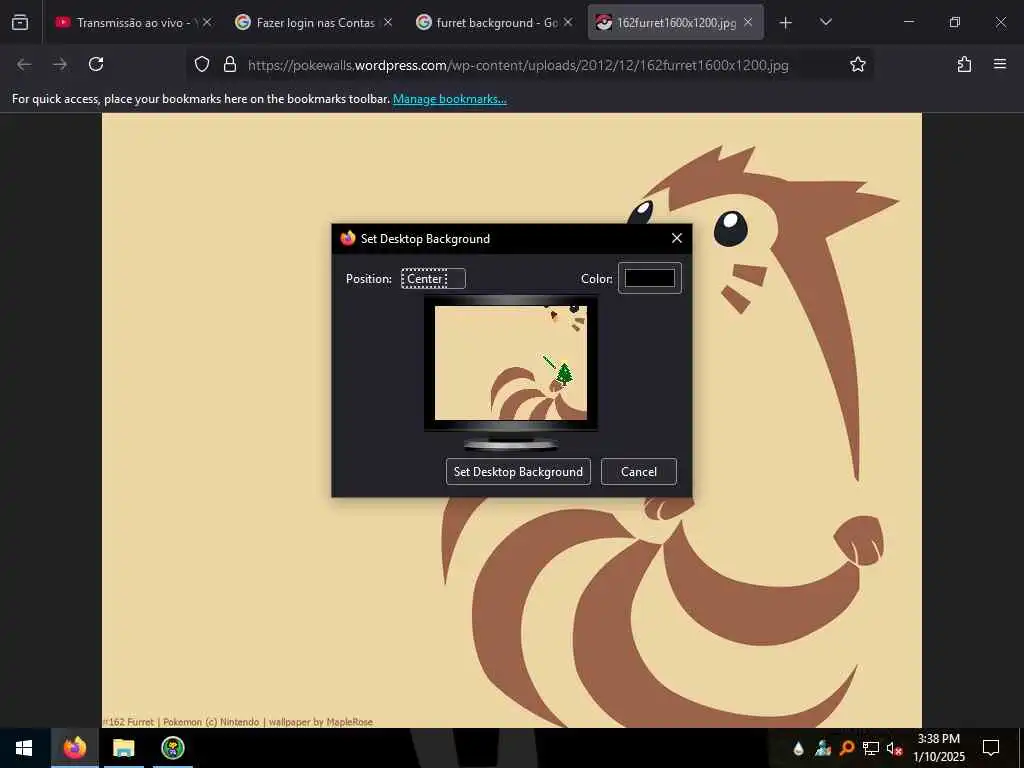The width and height of the screenshot is (1024, 768).
Task: Open a new tab with the plus button
Action: click(786, 23)
